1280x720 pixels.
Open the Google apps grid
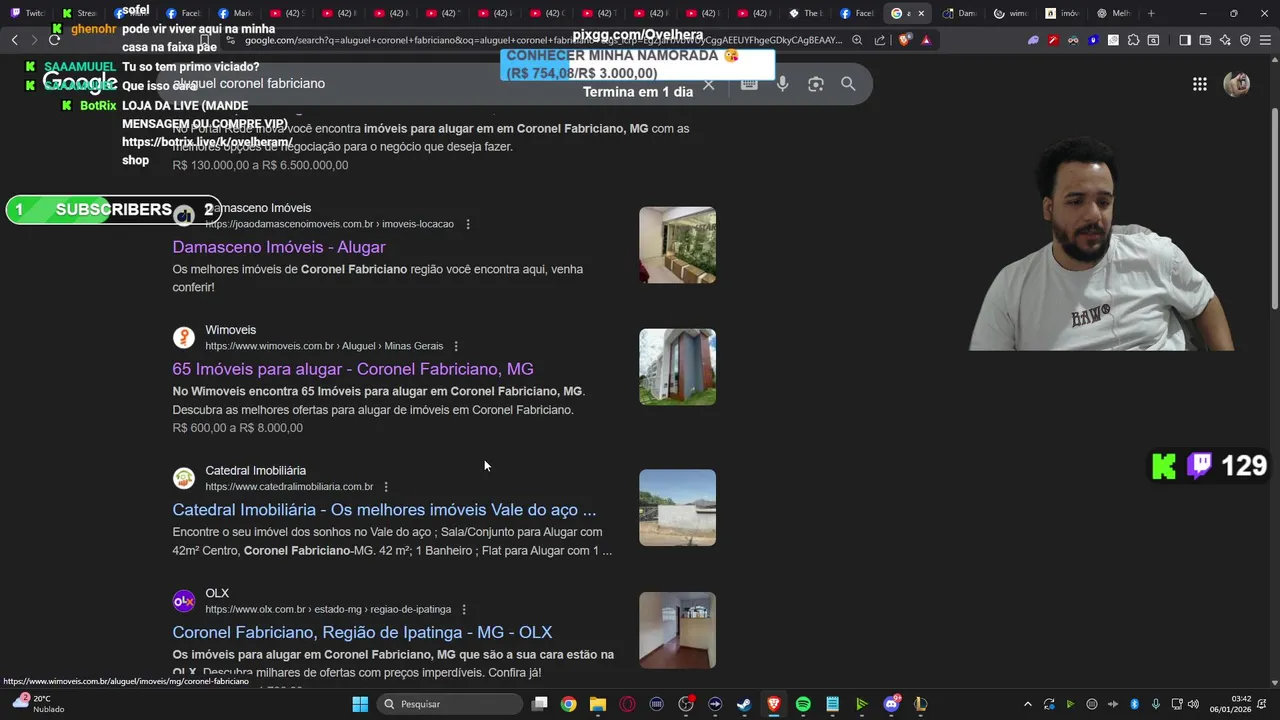[1200, 84]
